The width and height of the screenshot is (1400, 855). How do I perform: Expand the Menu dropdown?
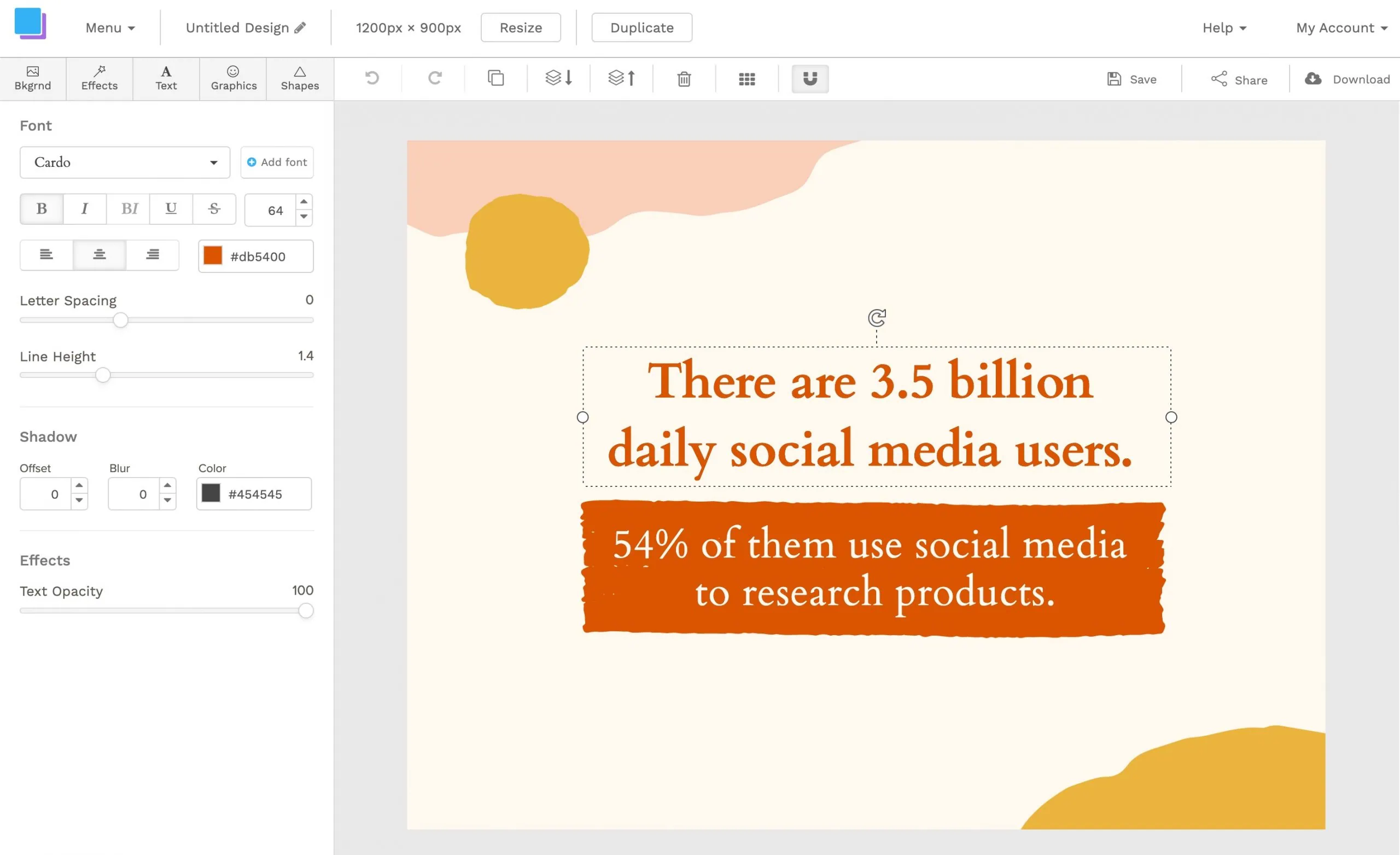click(x=109, y=27)
